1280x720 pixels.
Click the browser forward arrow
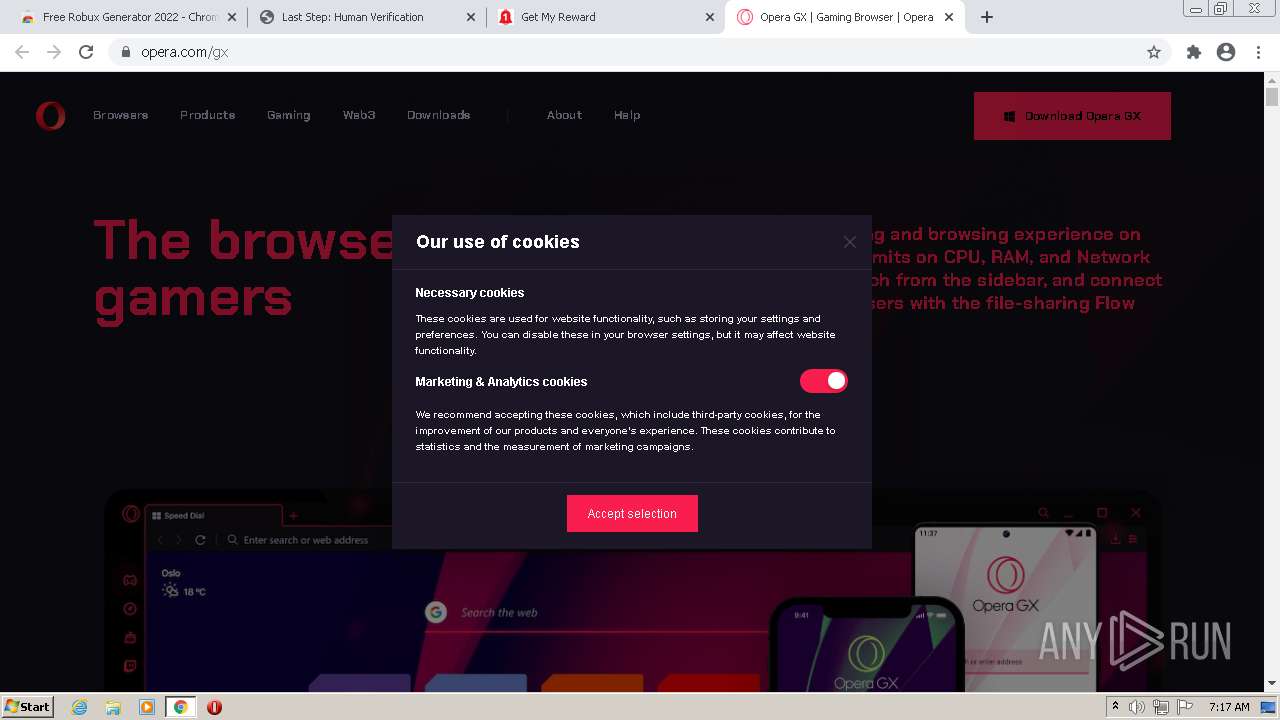[54, 52]
